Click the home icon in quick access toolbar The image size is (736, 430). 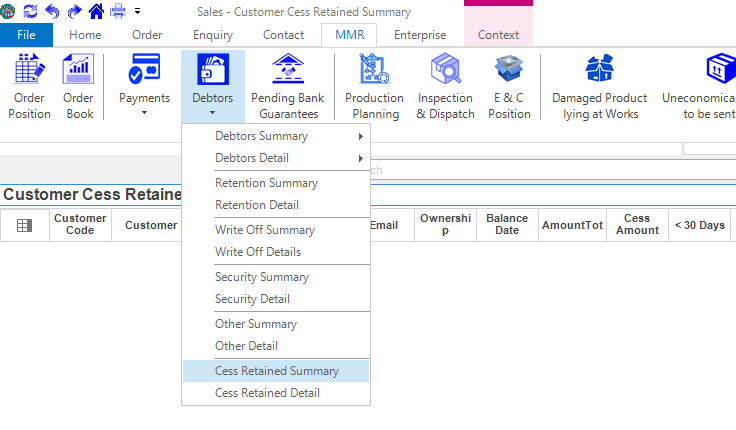coord(96,11)
